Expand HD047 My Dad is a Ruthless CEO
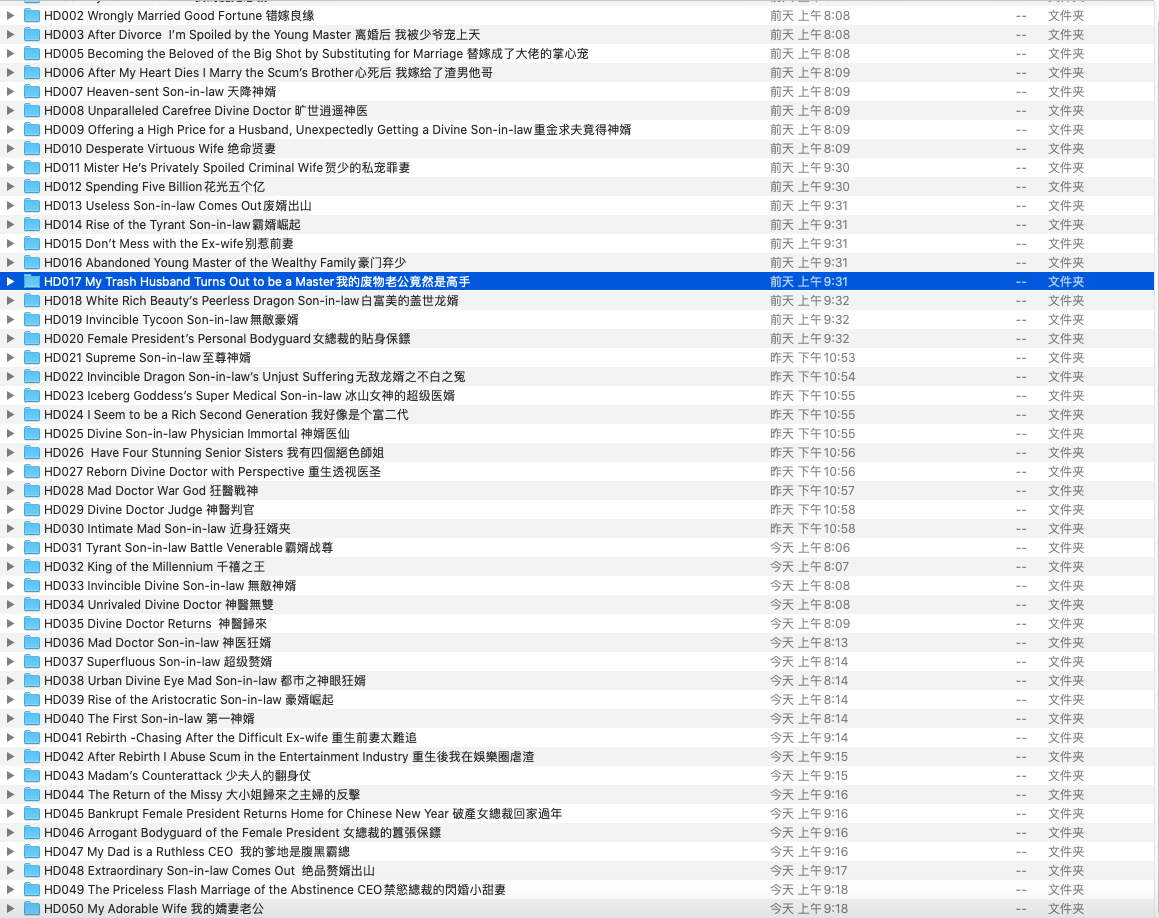 click(11, 852)
